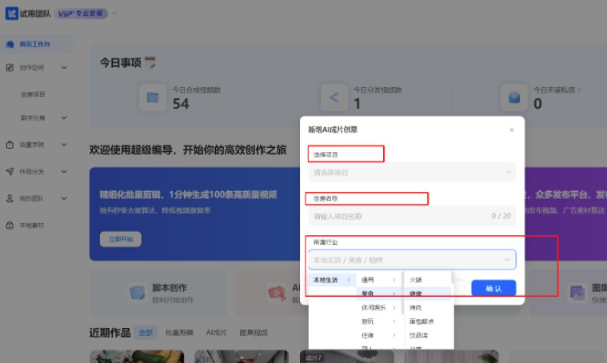
Task: Open the 首页工作台 sidebar icon
Action: coord(10,45)
